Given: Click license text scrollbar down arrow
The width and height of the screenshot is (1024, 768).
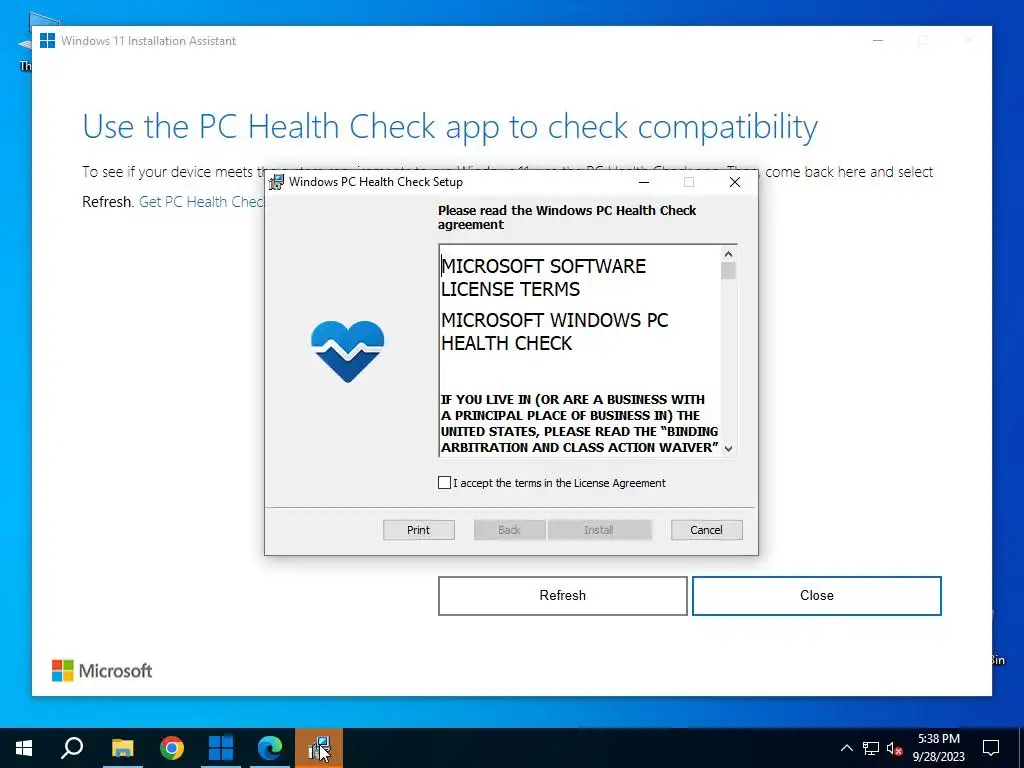Looking at the screenshot, I should [x=728, y=448].
